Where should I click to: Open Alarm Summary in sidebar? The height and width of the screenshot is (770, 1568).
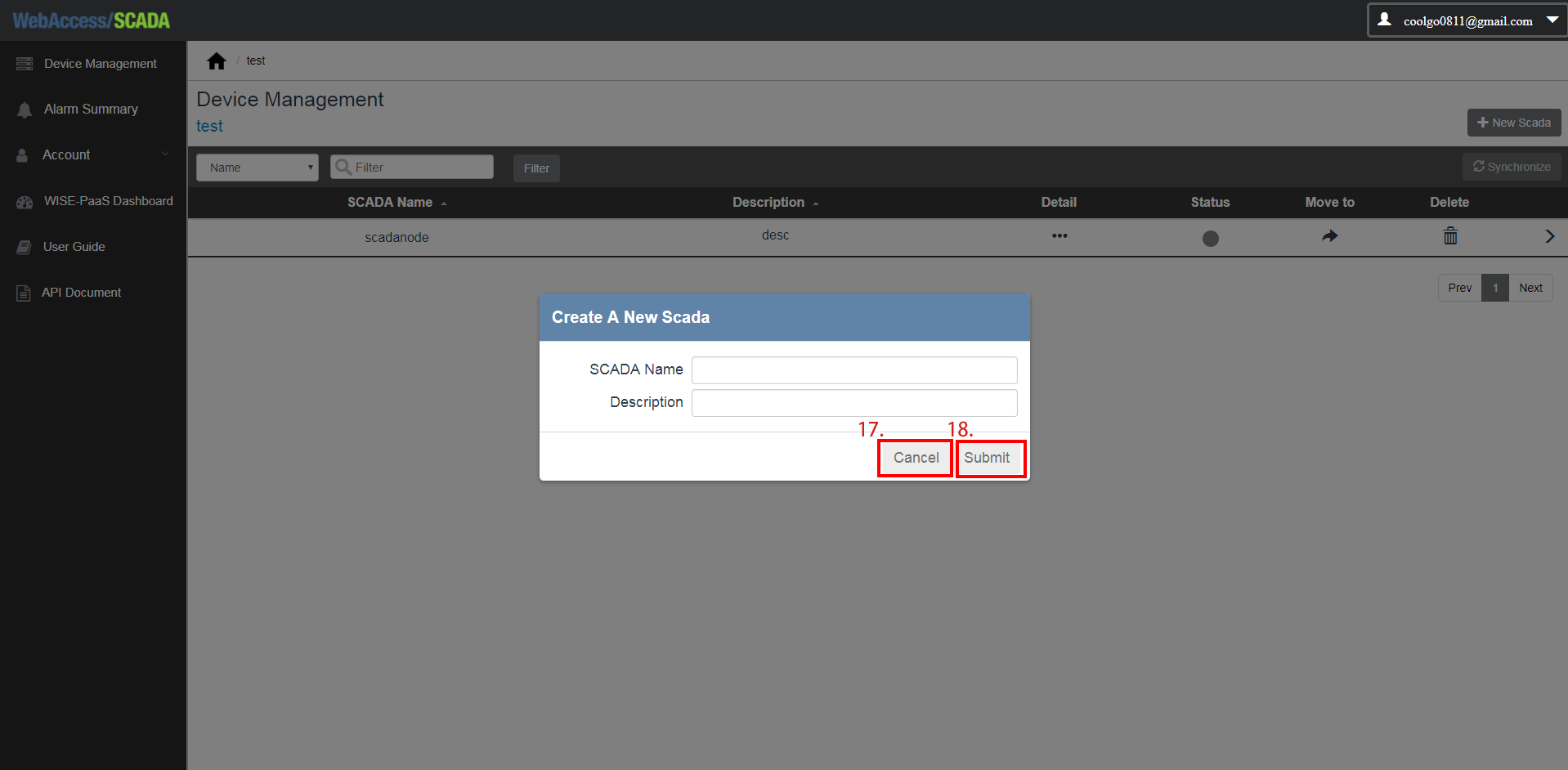point(91,109)
